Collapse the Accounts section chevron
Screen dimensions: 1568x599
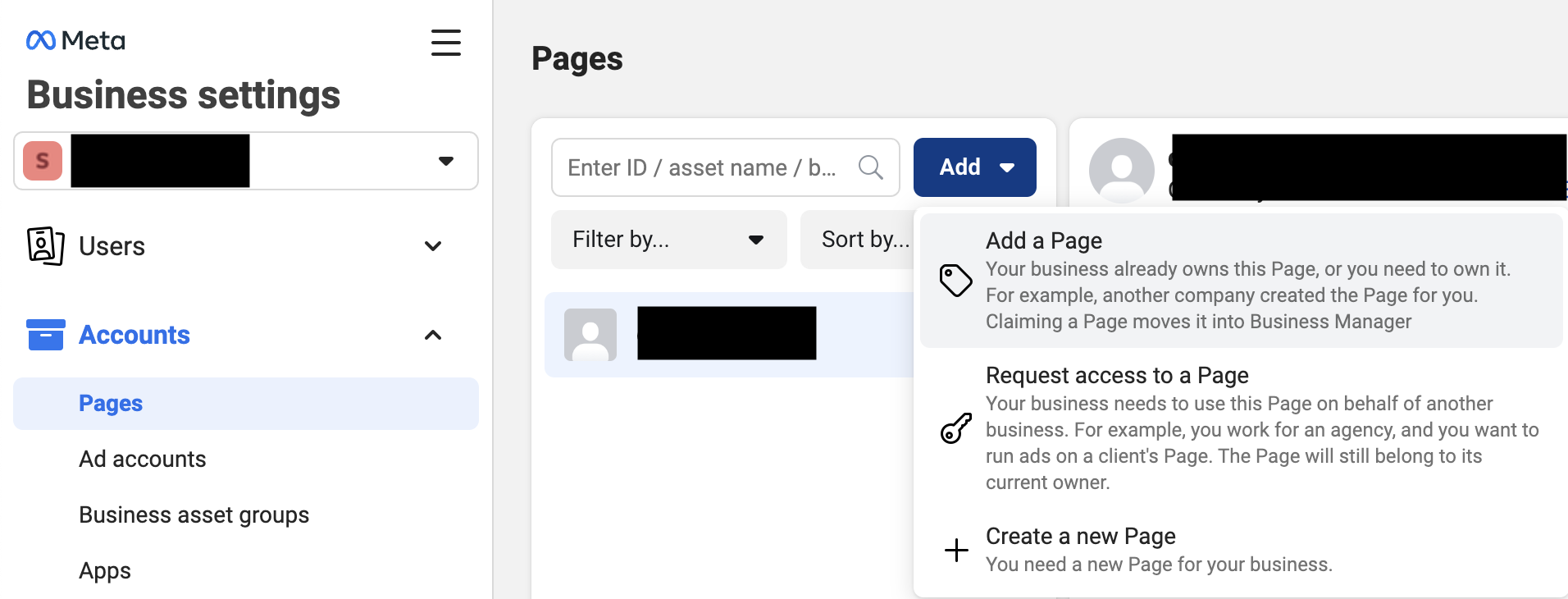[433, 335]
